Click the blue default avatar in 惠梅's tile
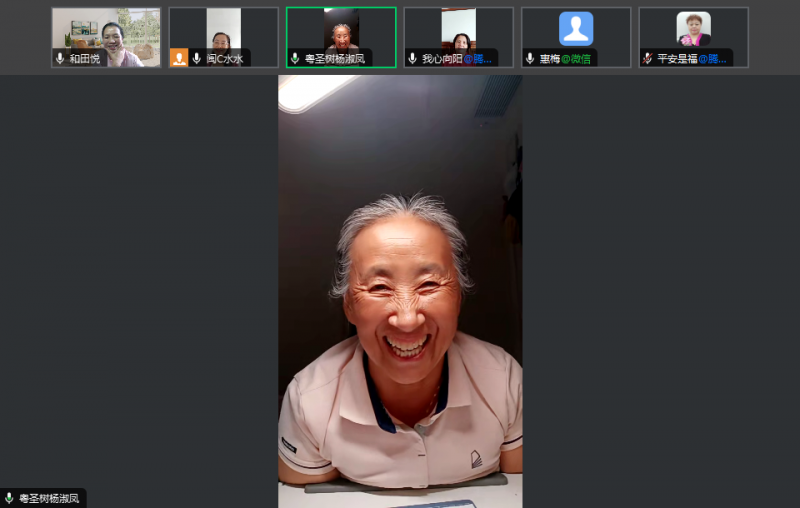The width and height of the screenshot is (800, 508). 576,28
